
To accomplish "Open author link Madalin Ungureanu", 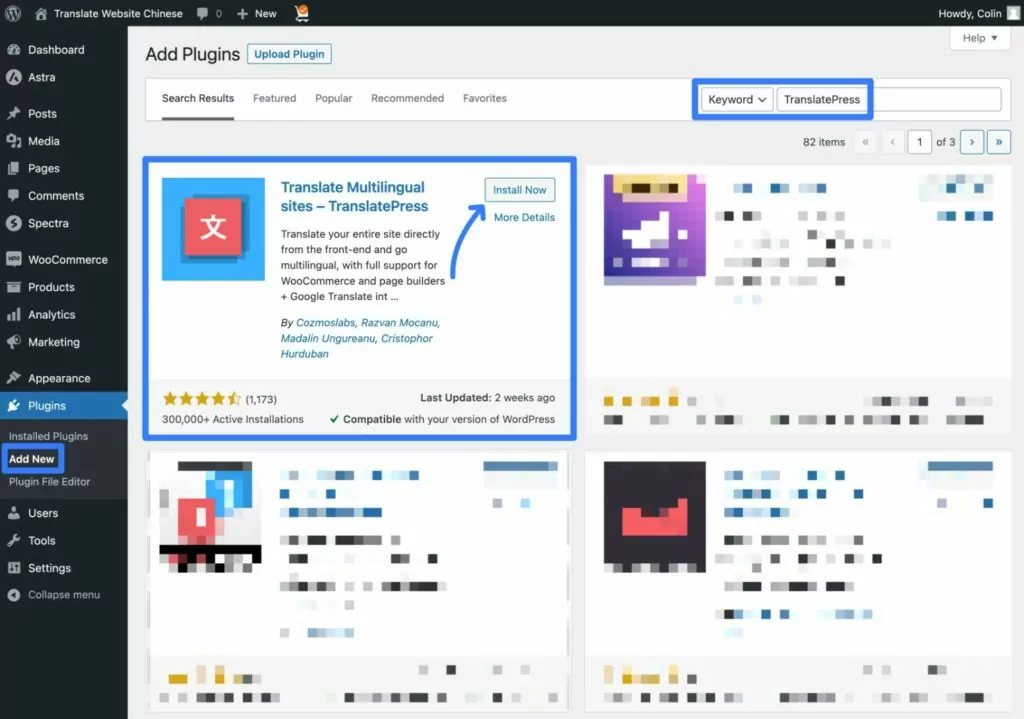I will point(328,338).
